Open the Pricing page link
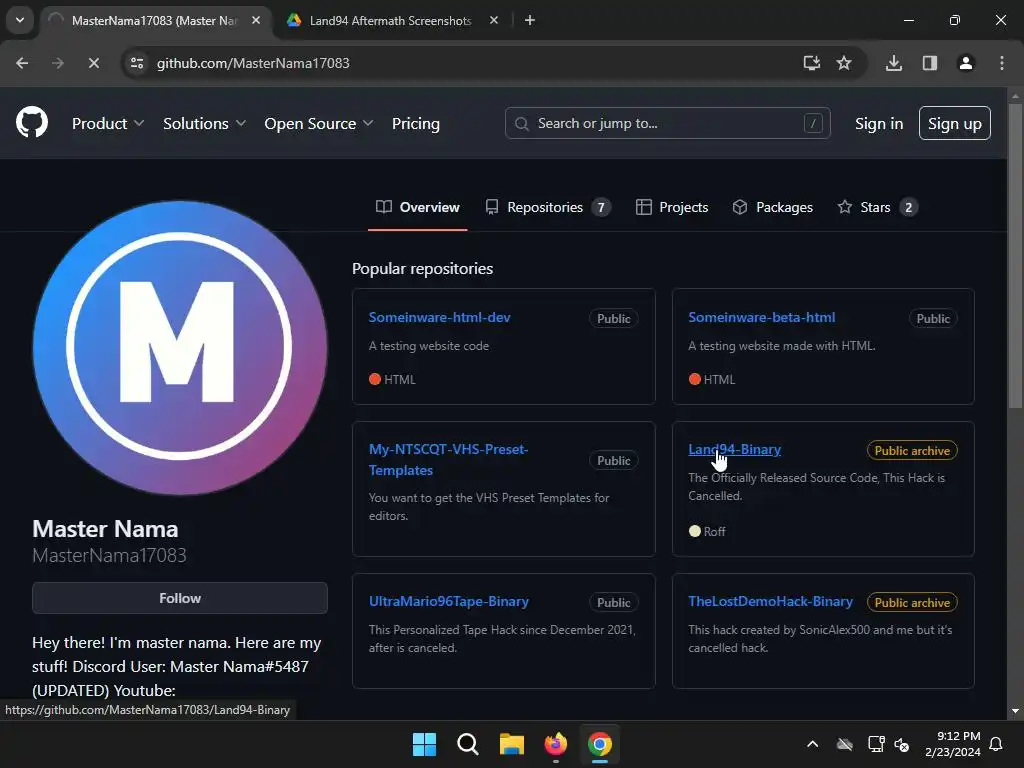Viewport: 1024px width, 768px height. coord(416,123)
